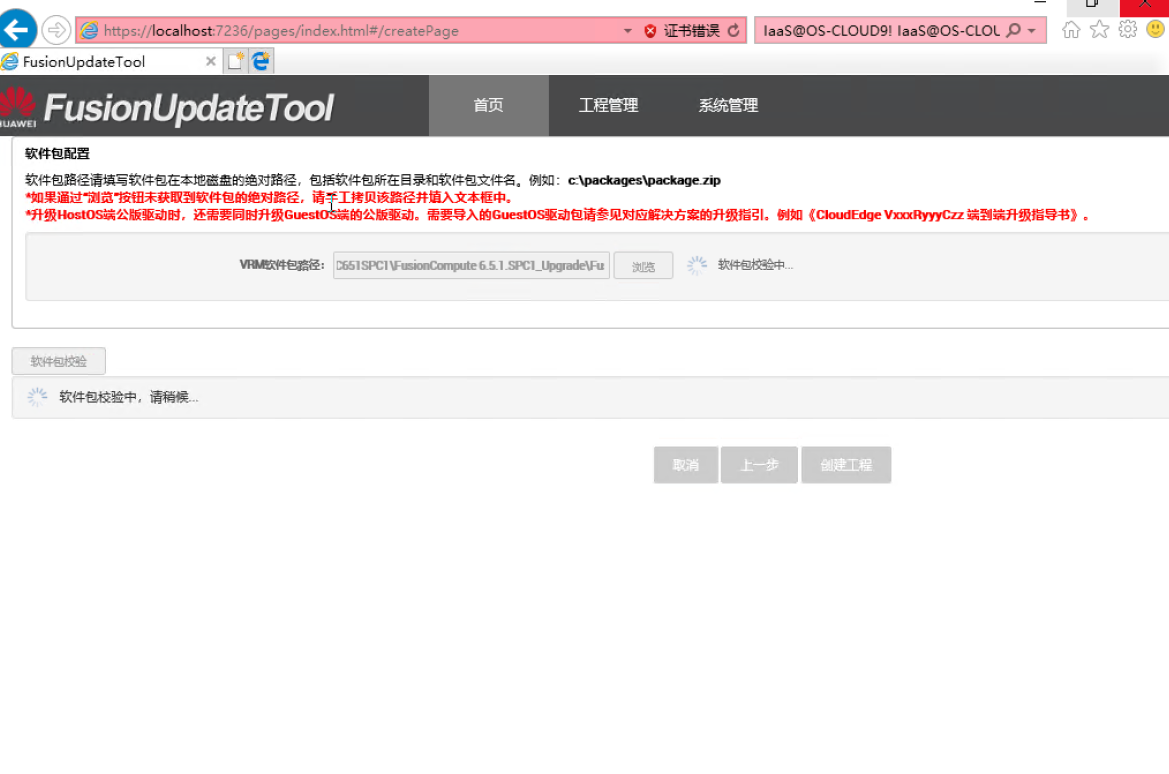
Task: Click the window restore button
Action: pyautogui.click(x=1092, y=4)
